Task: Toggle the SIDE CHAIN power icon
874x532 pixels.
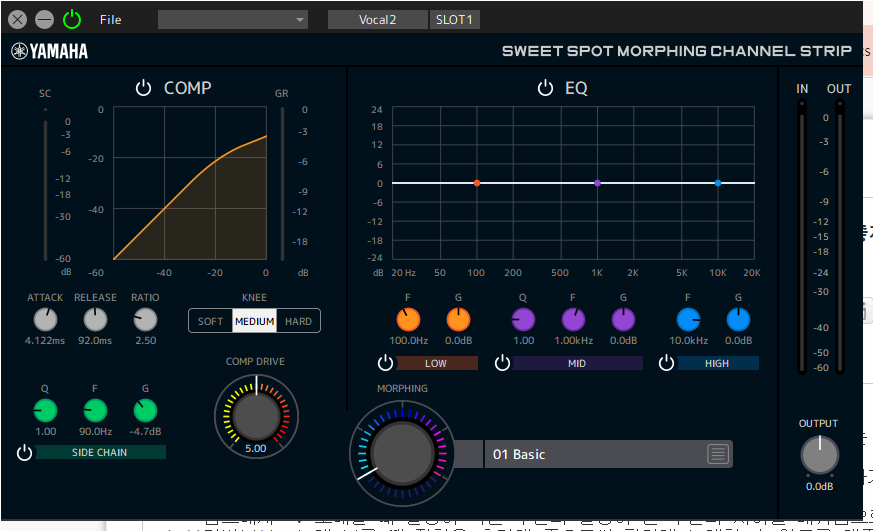Action: pos(25,452)
